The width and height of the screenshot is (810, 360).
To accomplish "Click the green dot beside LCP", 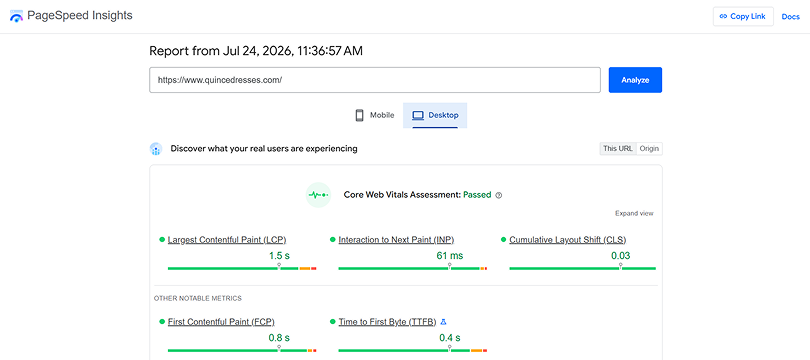I will pos(162,240).
